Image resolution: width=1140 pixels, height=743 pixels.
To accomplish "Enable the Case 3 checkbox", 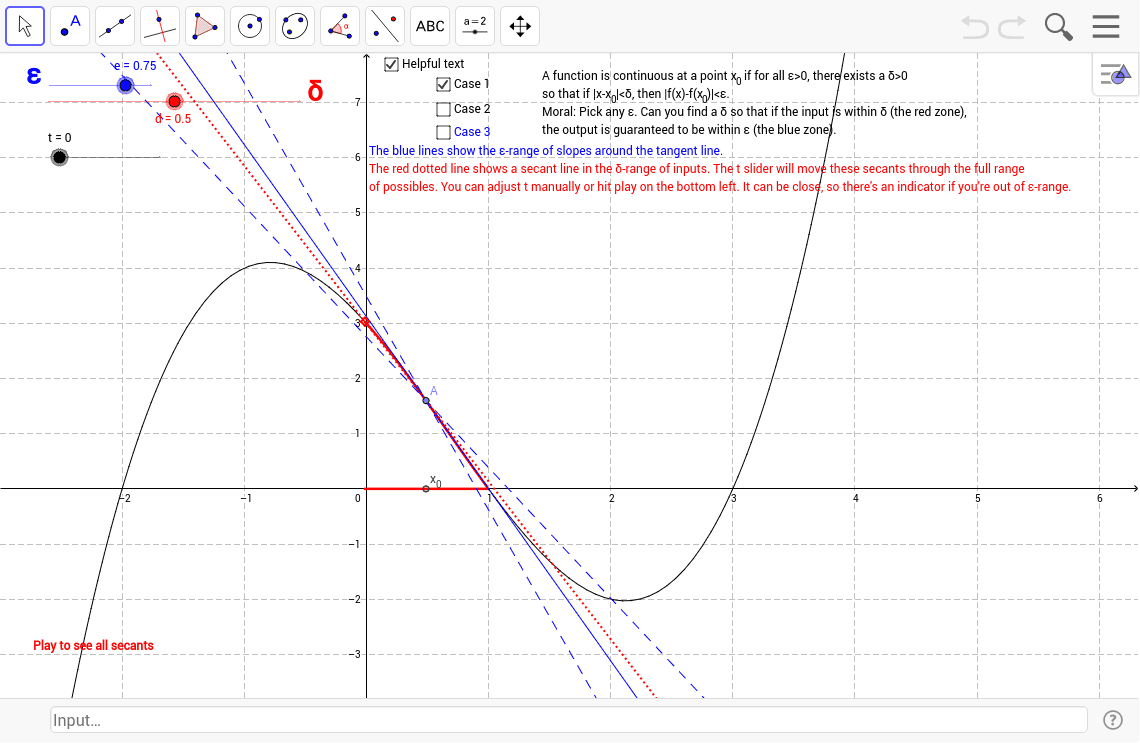I will pos(443,132).
